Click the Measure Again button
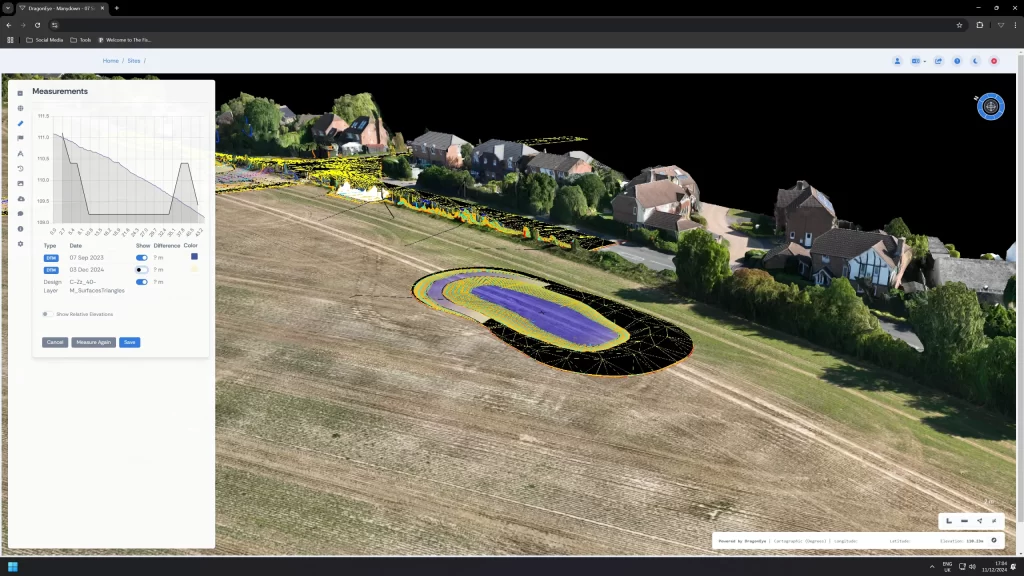 [x=93, y=342]
